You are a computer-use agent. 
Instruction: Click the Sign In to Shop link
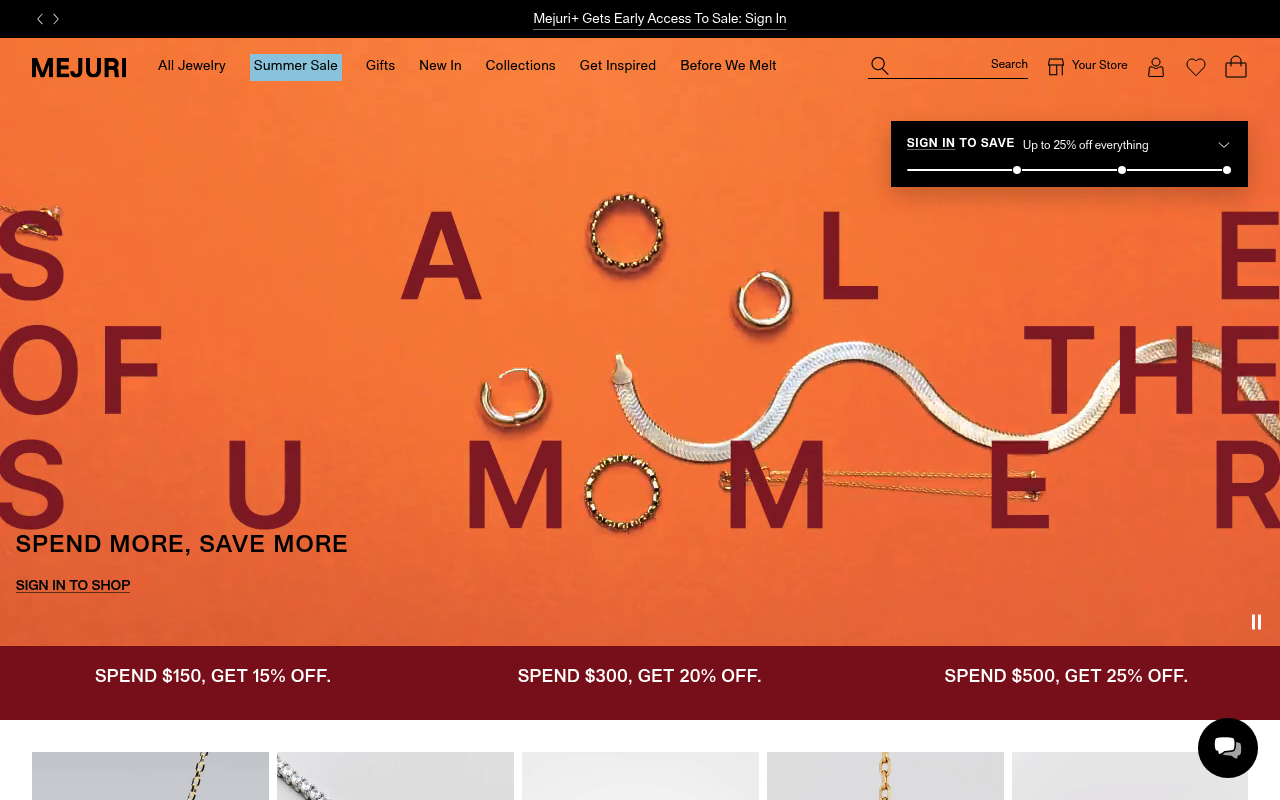click(73, 586)
